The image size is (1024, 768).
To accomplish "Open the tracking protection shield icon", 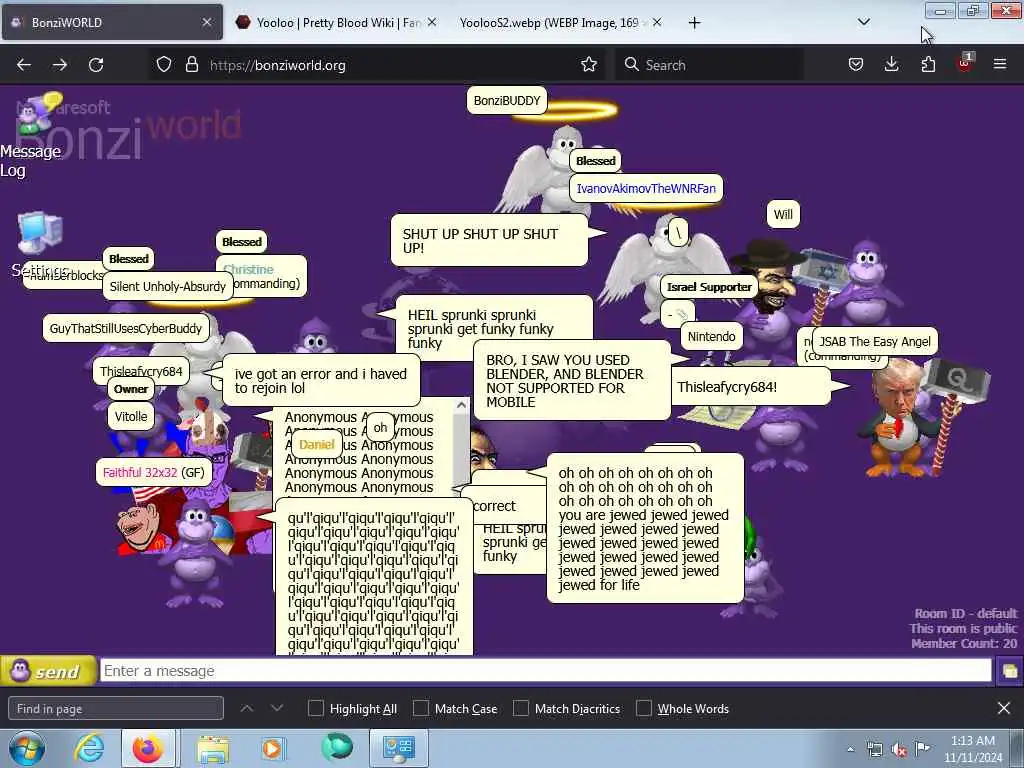I will (164, 65).
